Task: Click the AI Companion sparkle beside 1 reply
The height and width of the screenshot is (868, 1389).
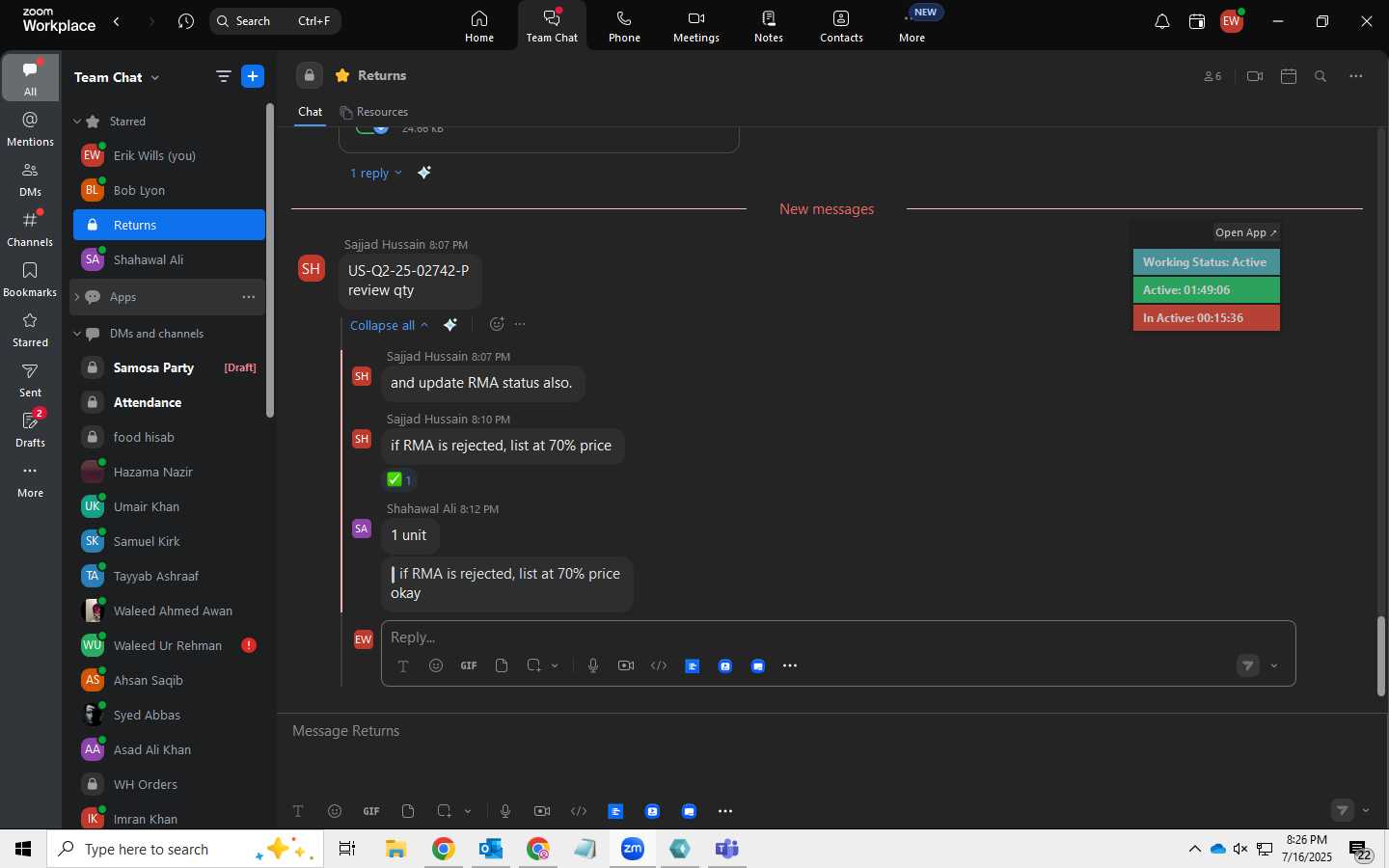Action: tap(424, 173)
